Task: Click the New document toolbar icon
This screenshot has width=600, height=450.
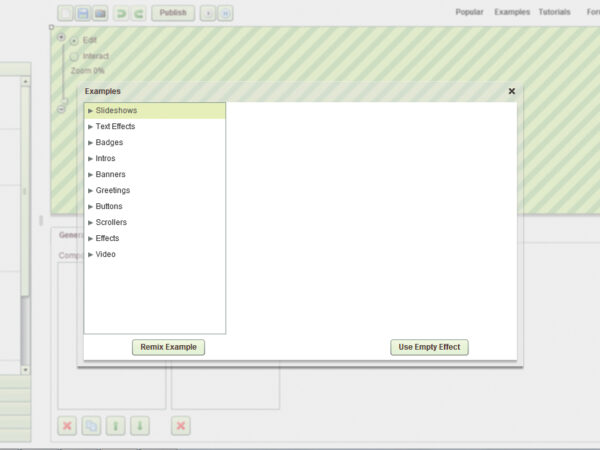Action: tap(66, 13)
